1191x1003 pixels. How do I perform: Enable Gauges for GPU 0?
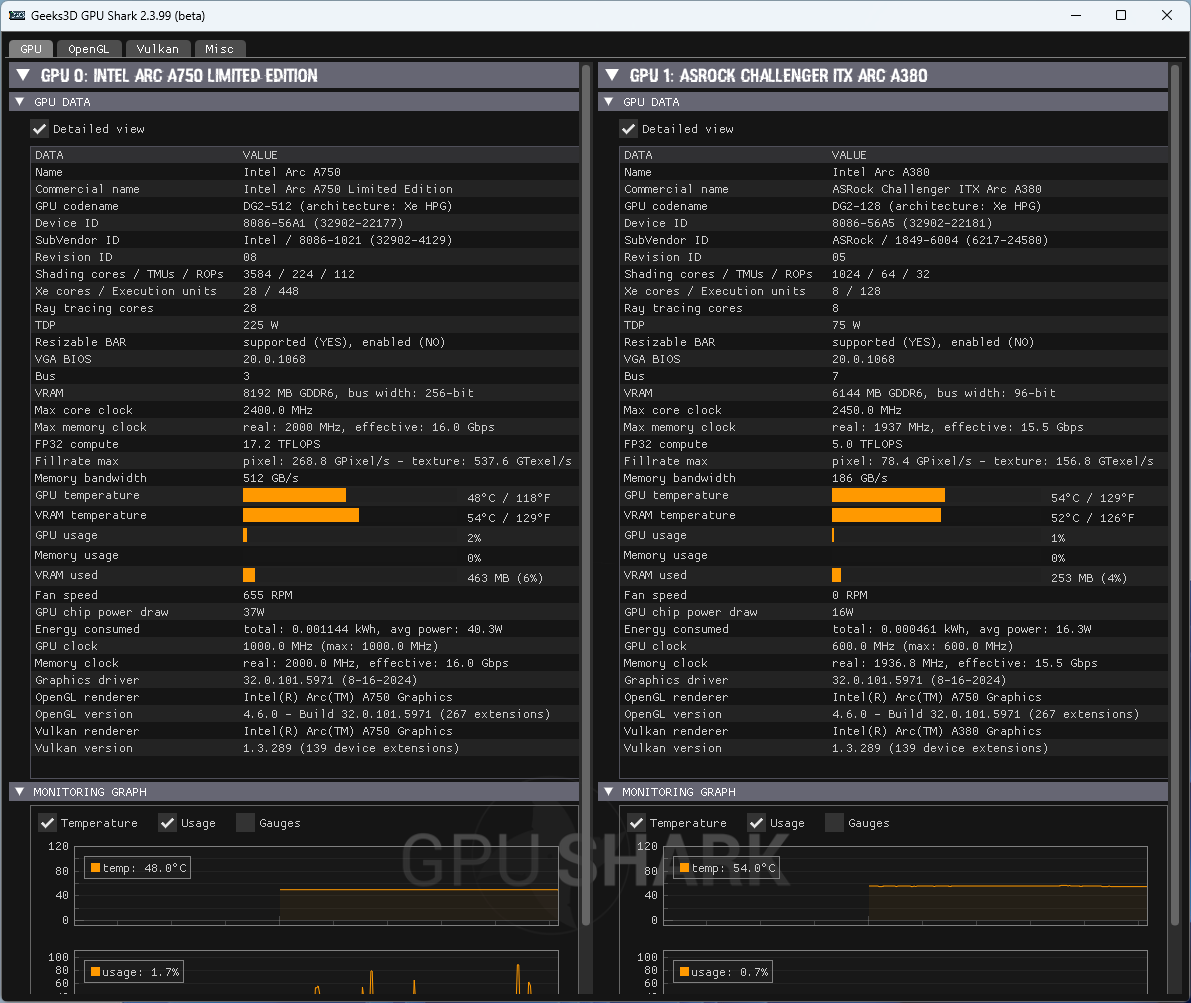[245, 823]
